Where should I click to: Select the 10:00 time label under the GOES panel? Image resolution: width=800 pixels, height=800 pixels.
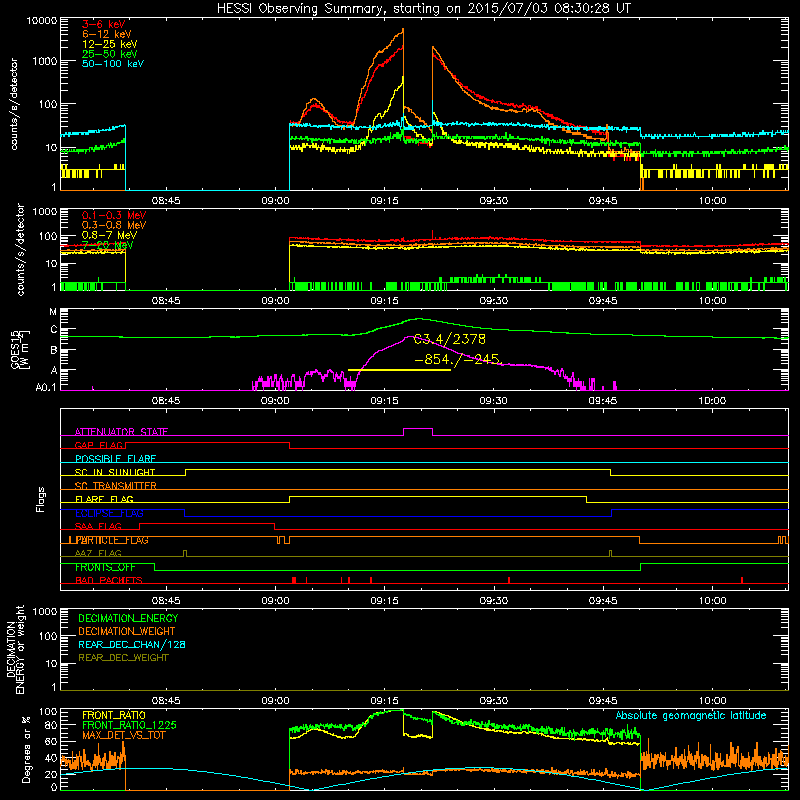712,401
